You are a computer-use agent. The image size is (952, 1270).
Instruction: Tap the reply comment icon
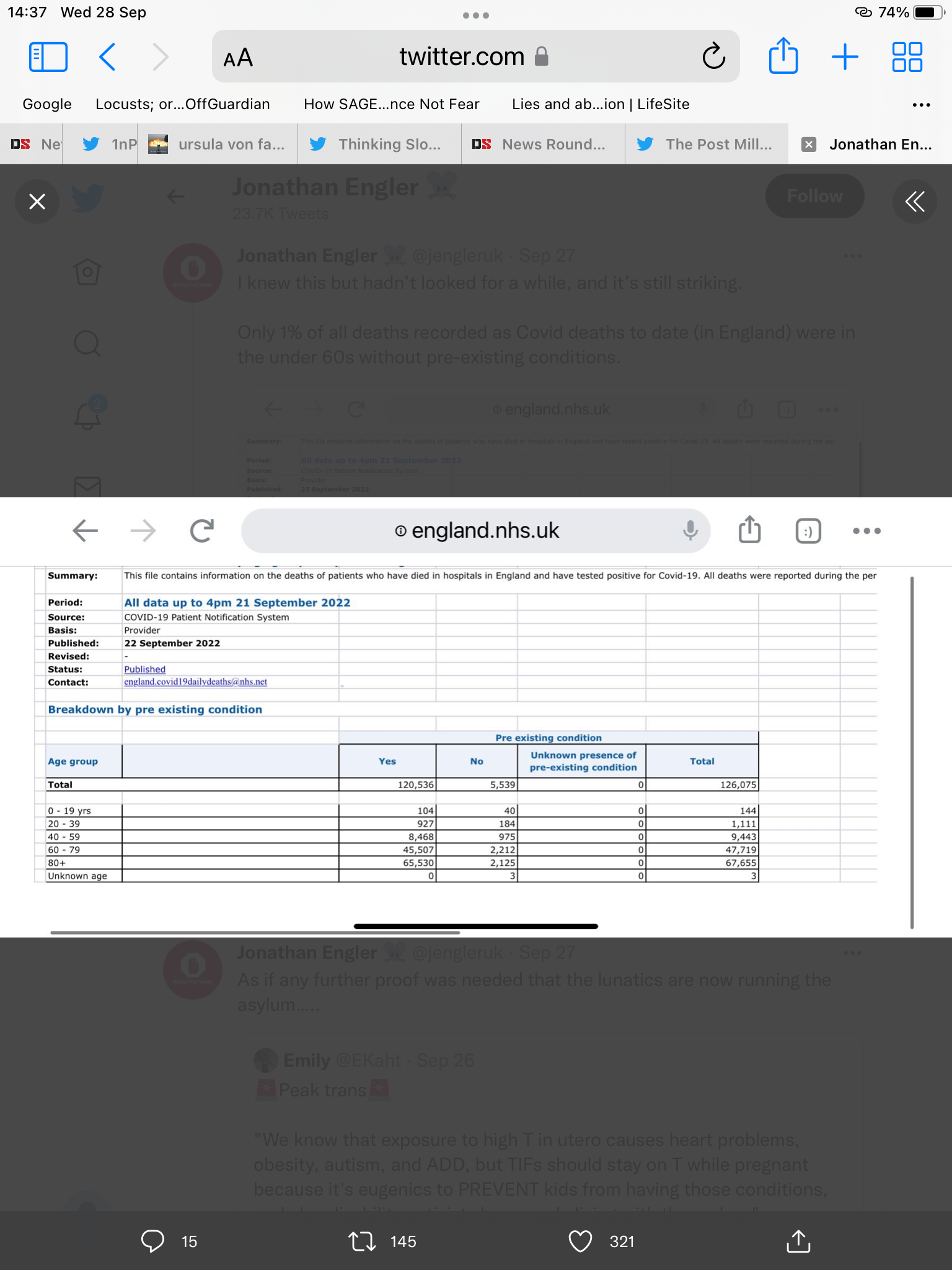pyautogui.click(x=152, y=1241)
